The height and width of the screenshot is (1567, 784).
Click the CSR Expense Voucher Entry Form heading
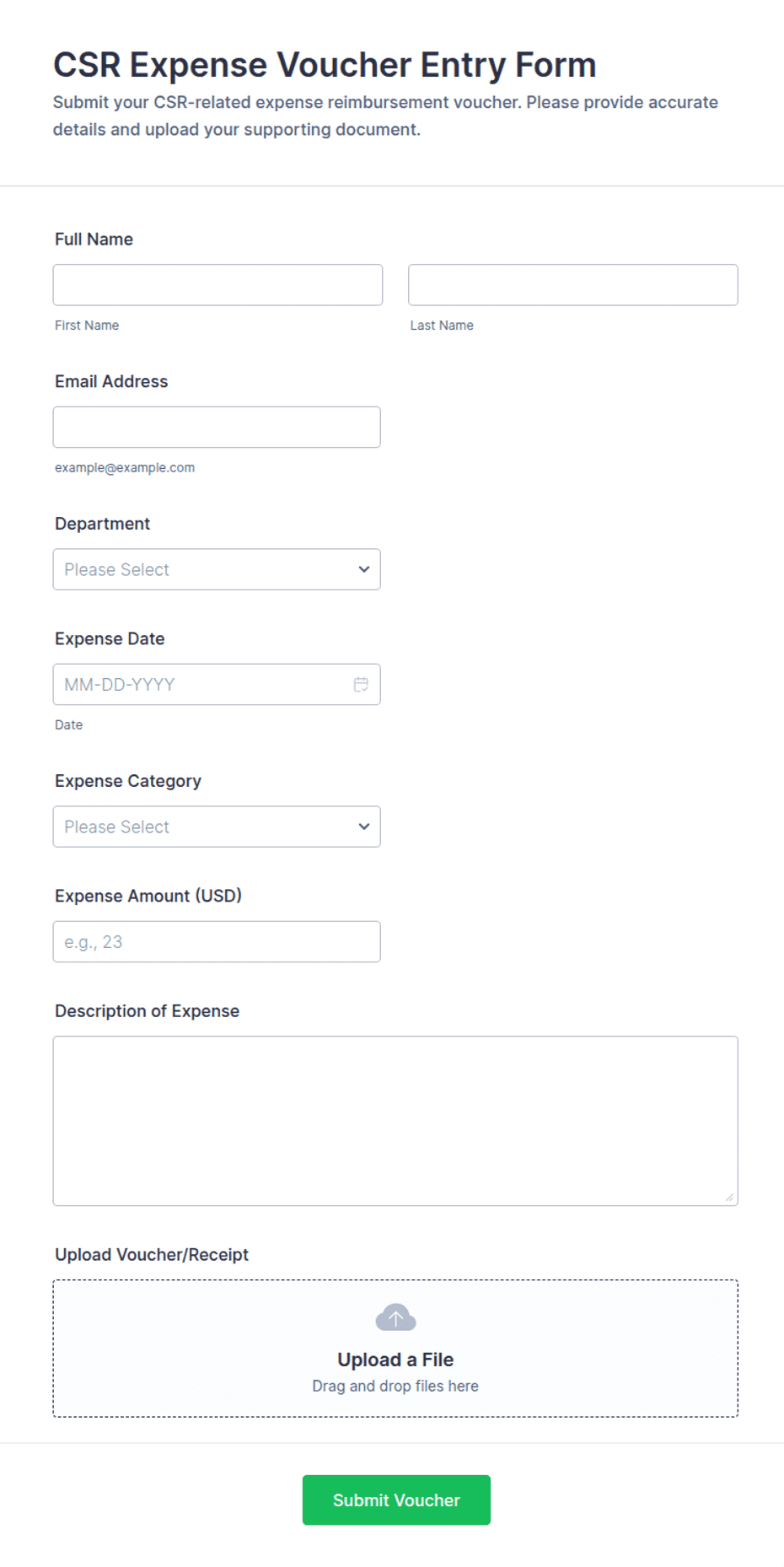[325, 65]
